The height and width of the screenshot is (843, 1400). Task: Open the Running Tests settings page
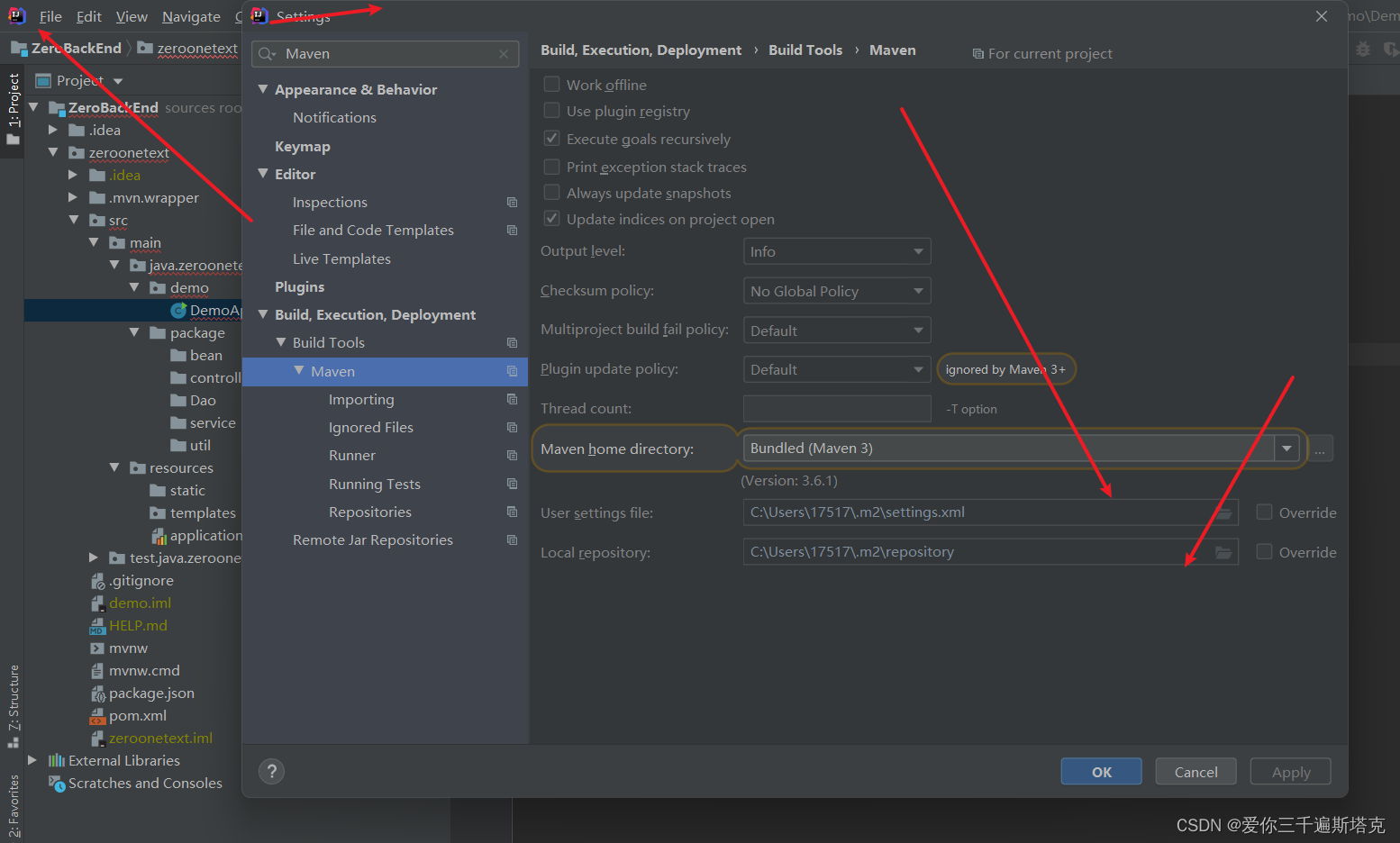point(375,485)
